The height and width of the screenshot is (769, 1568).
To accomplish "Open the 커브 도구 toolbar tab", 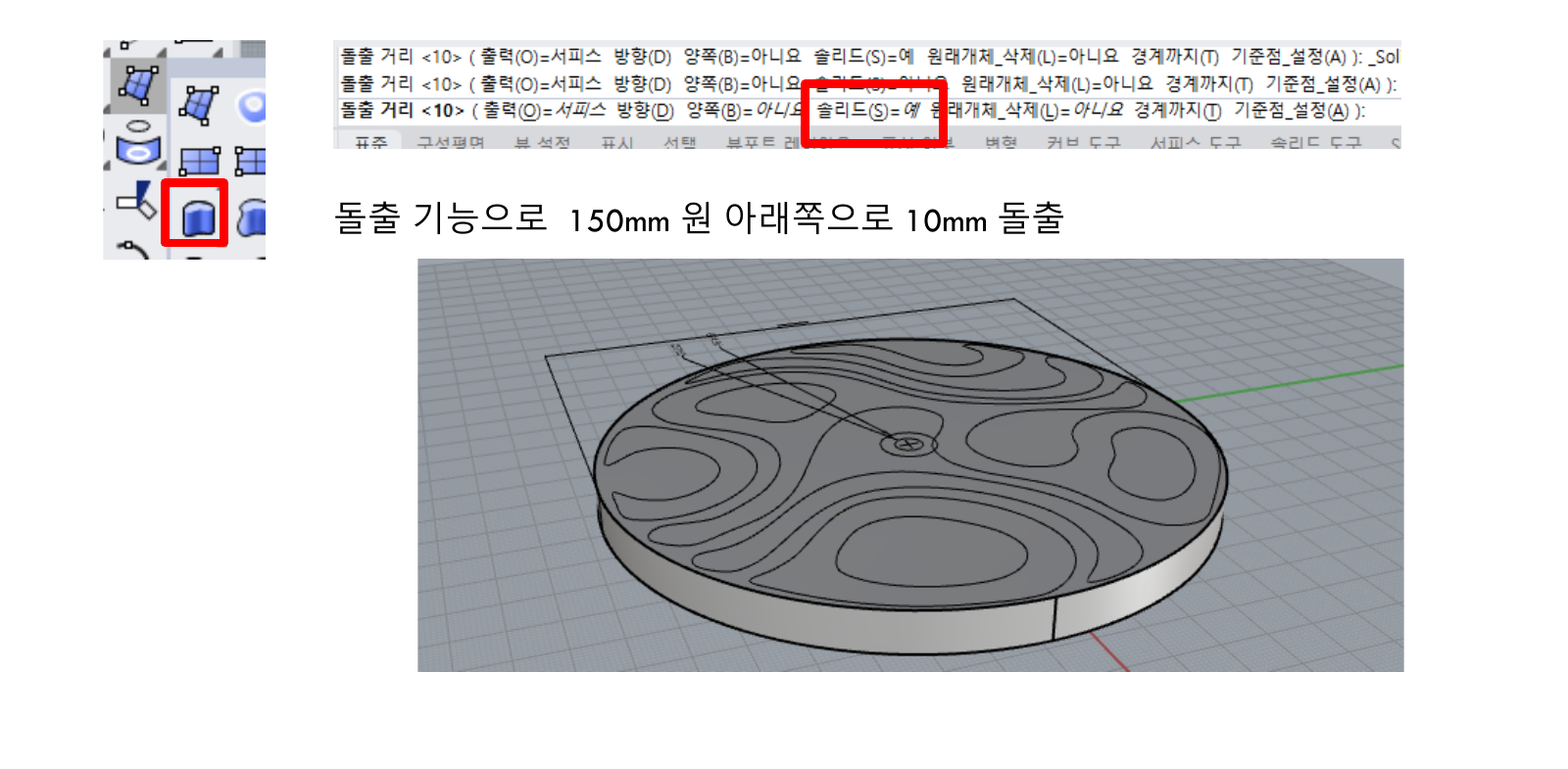I will pos(1083,143).
